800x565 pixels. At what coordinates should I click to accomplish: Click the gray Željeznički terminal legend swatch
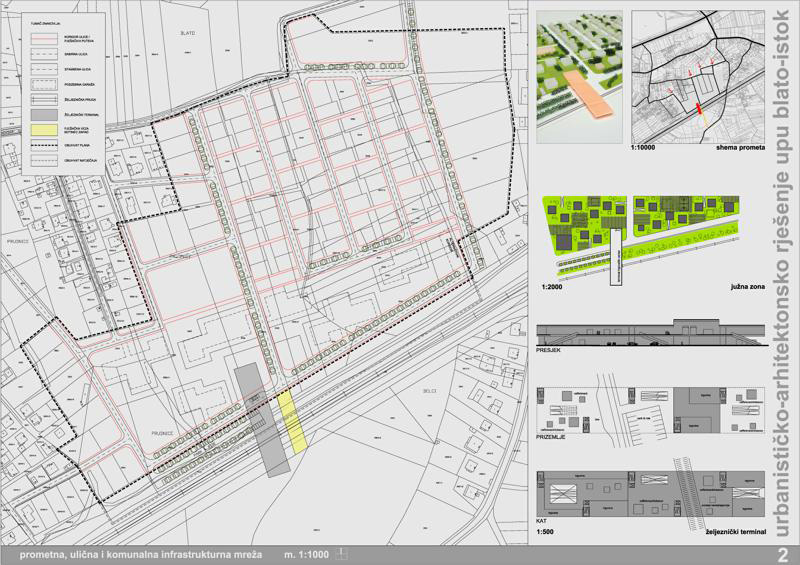click(x=45, y=115)
